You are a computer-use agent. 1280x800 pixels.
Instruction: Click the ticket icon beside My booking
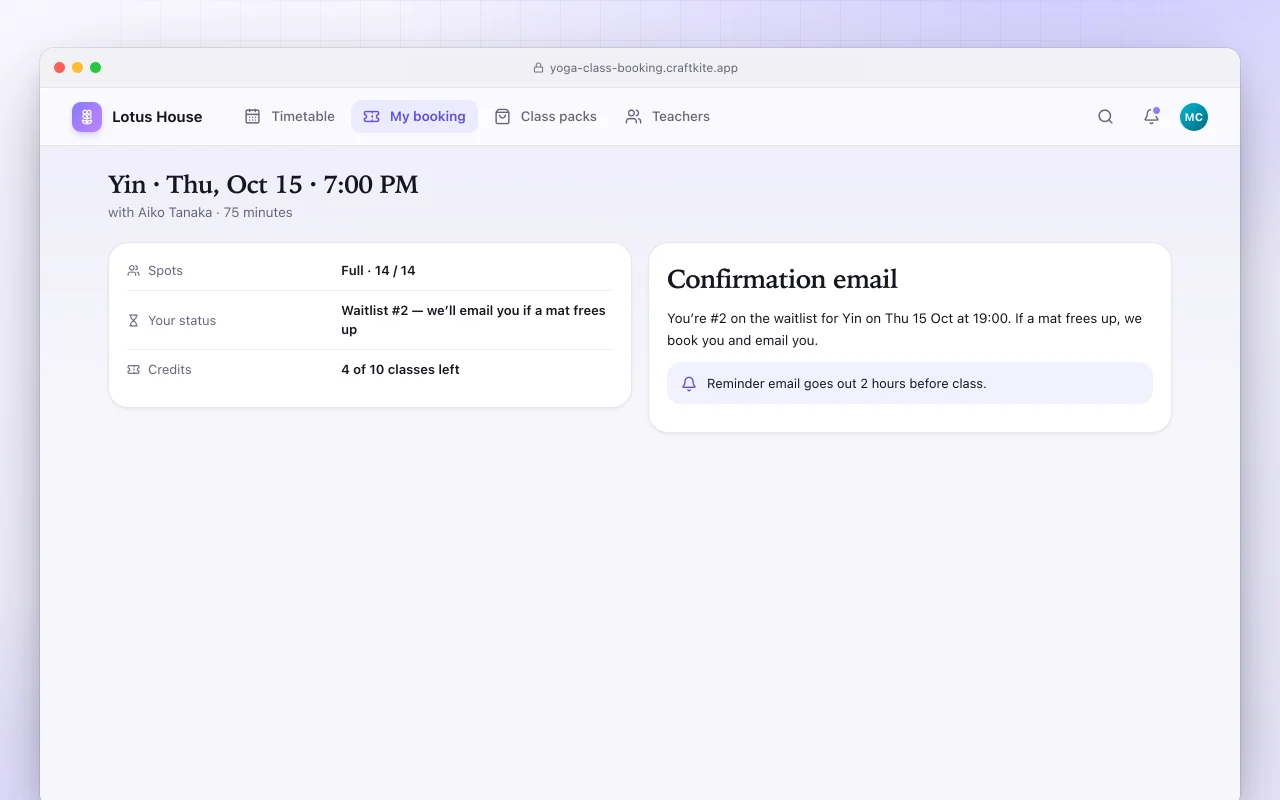[x=371, y=116]
